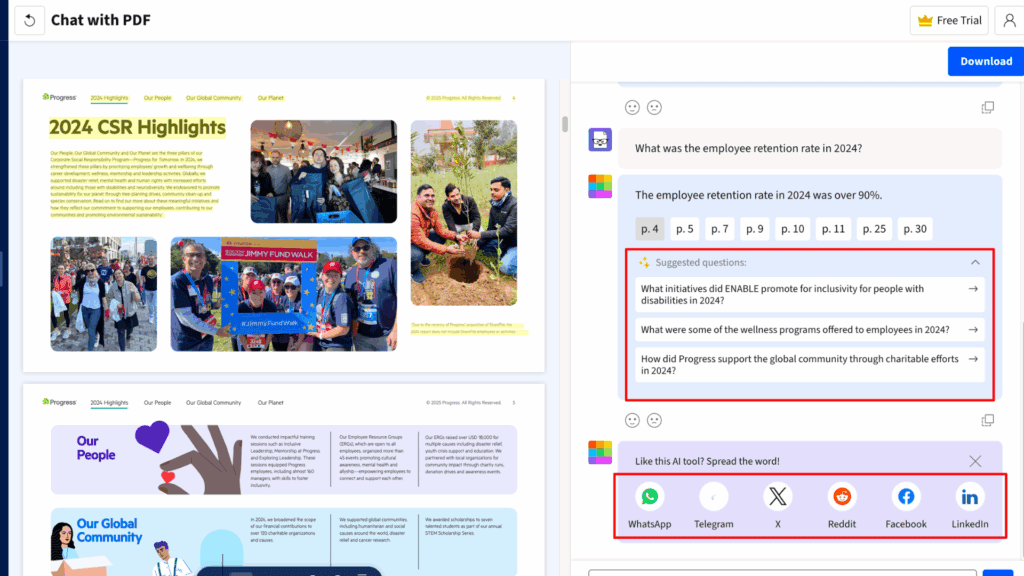Share via the WhatsApp icon
This screenshot has height=576, width=1024.
pyautogui.click(x=650, y=497)
